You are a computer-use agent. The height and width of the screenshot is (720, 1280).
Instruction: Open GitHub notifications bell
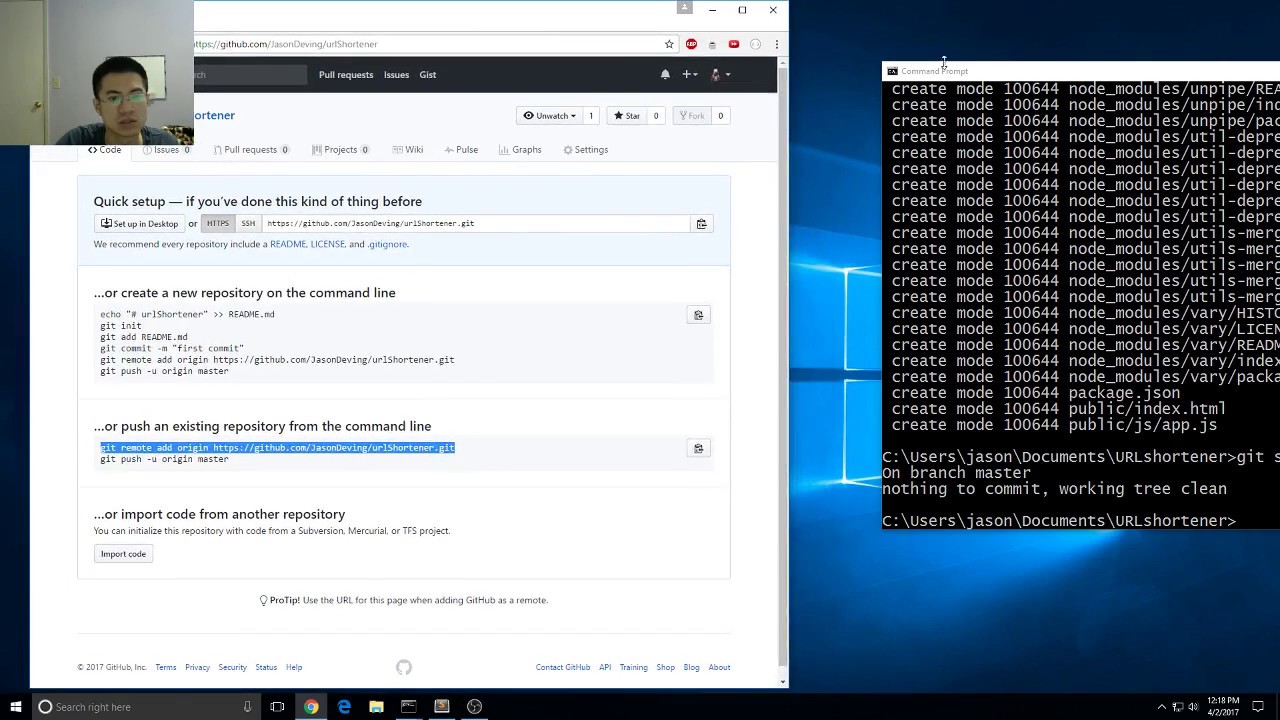click(665, 74)
